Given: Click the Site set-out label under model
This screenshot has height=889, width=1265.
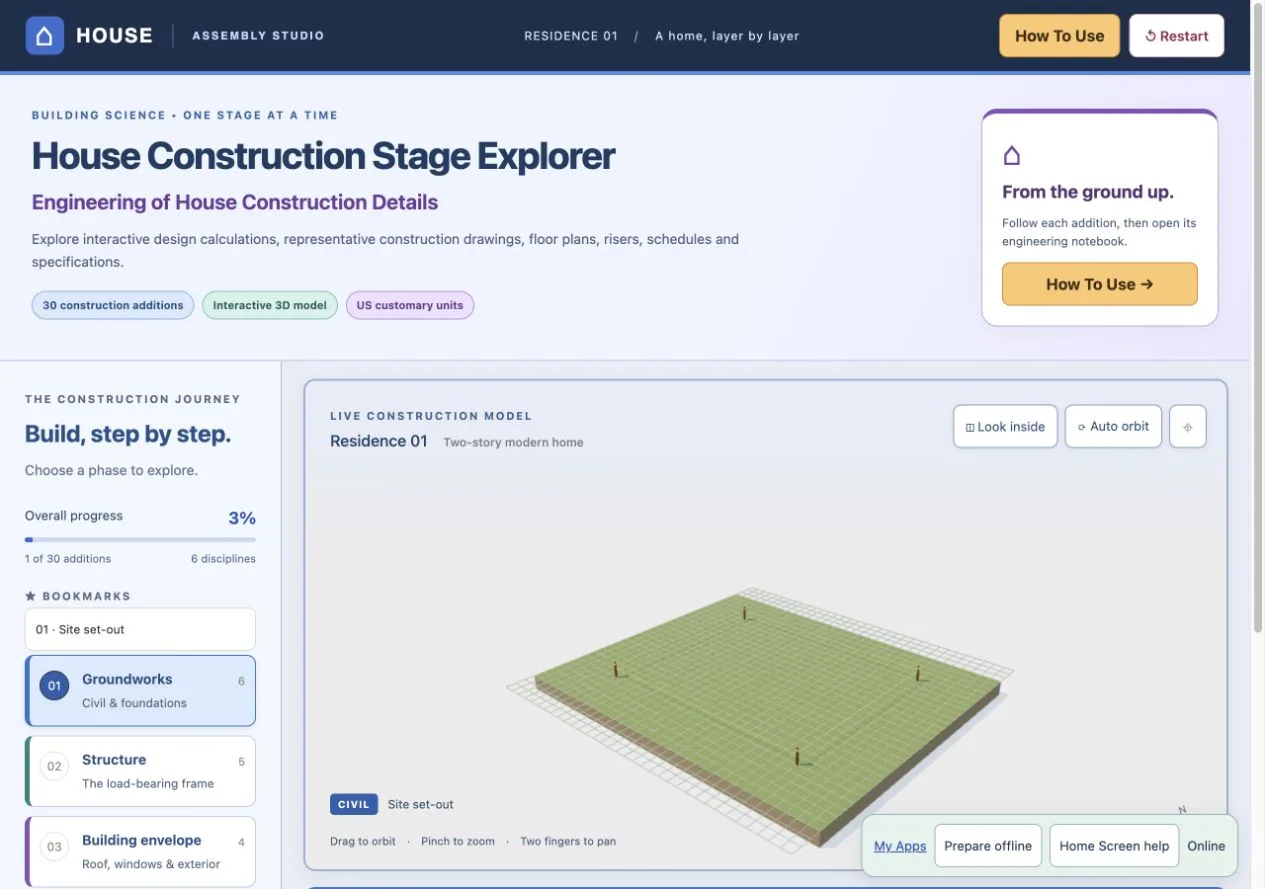Looking at the screenshot, I should click(x=421, y=804).
